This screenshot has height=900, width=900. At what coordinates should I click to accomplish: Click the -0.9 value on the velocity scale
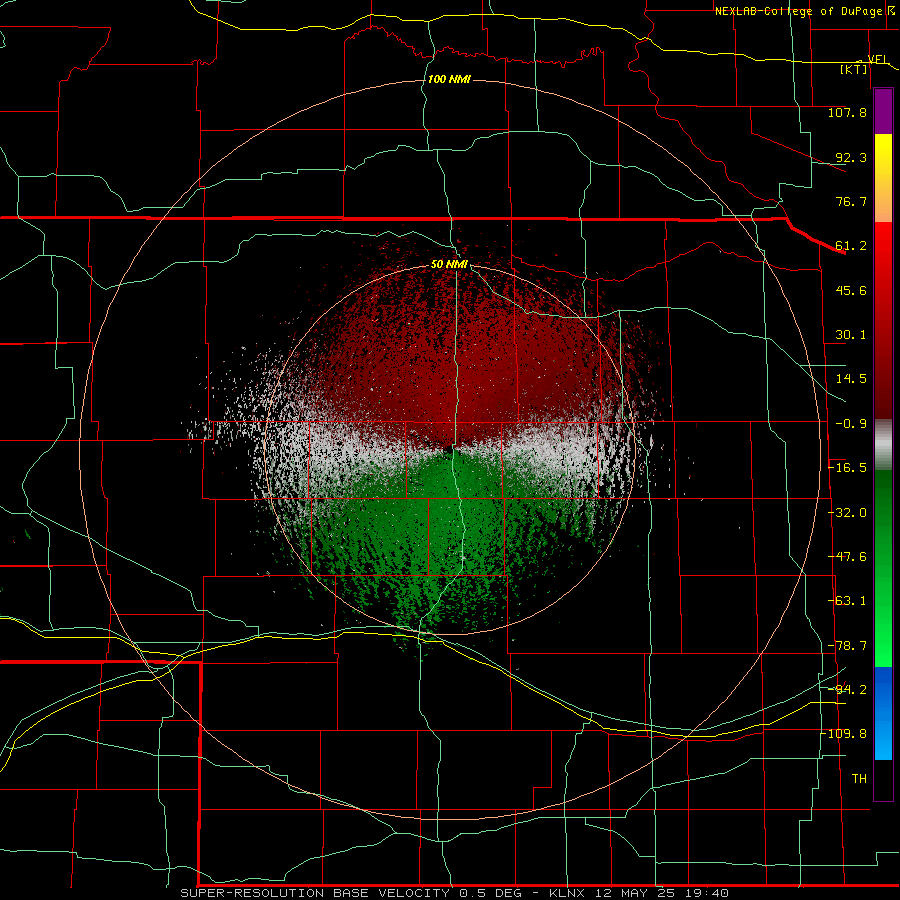[x=851, y=424]
